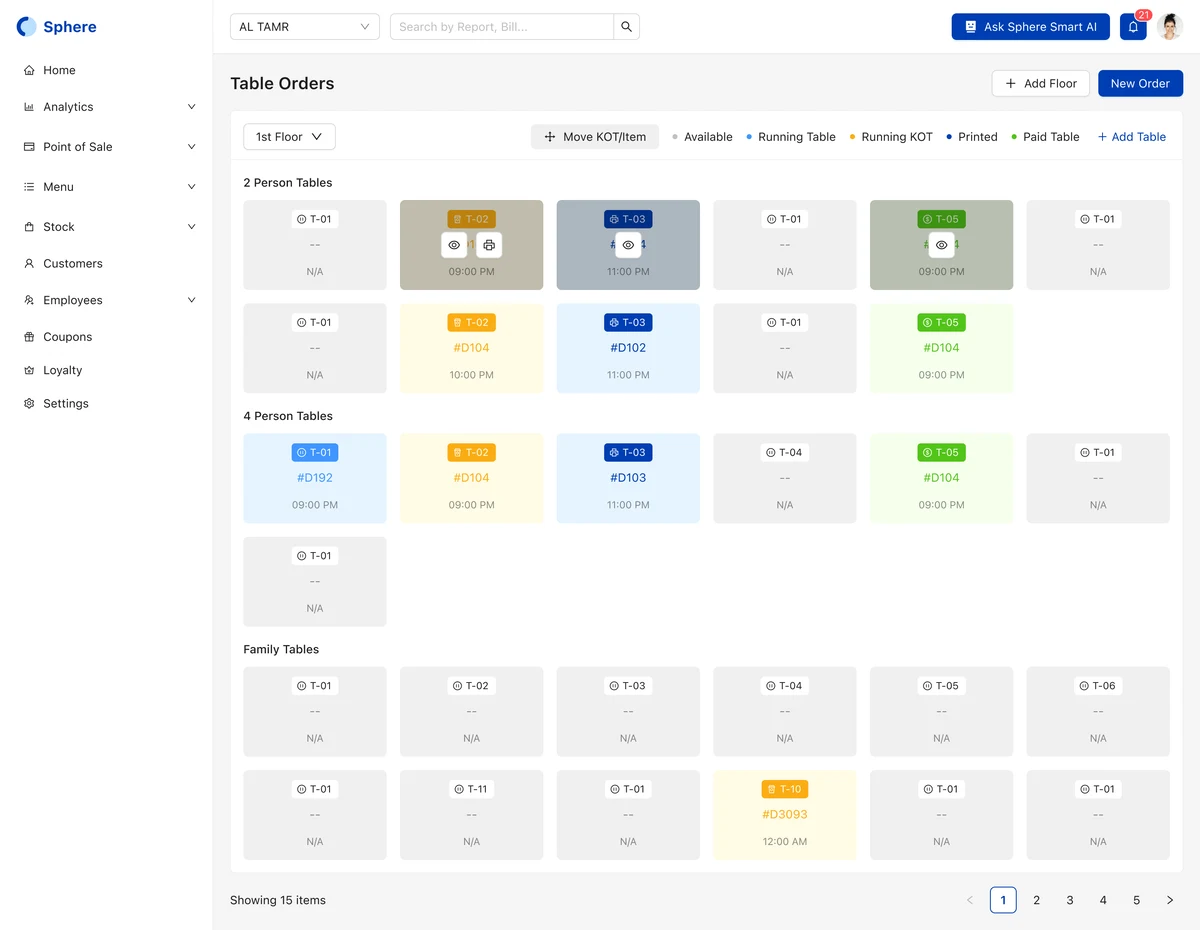The image size is (1200, 930).
Task: Click the Paid Table legend label
Action: coord(1051,137)
